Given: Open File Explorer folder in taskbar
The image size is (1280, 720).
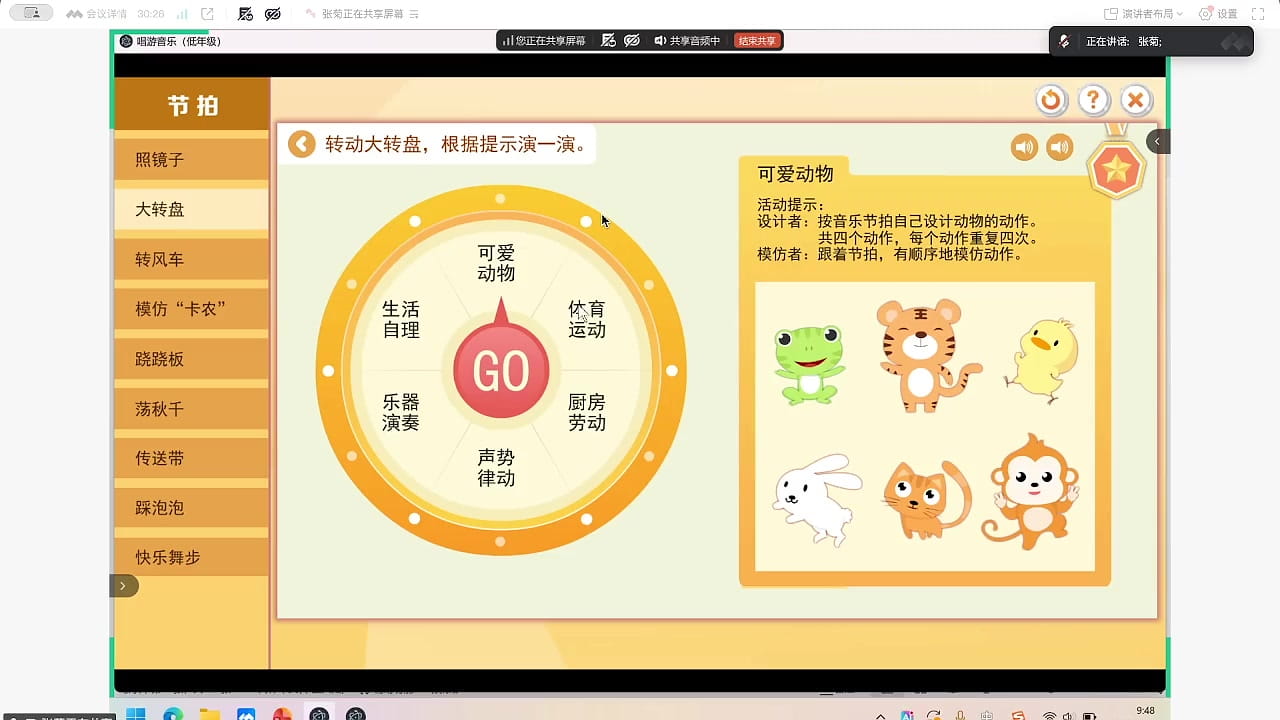Looking at the screenshot, I should 209,715.
